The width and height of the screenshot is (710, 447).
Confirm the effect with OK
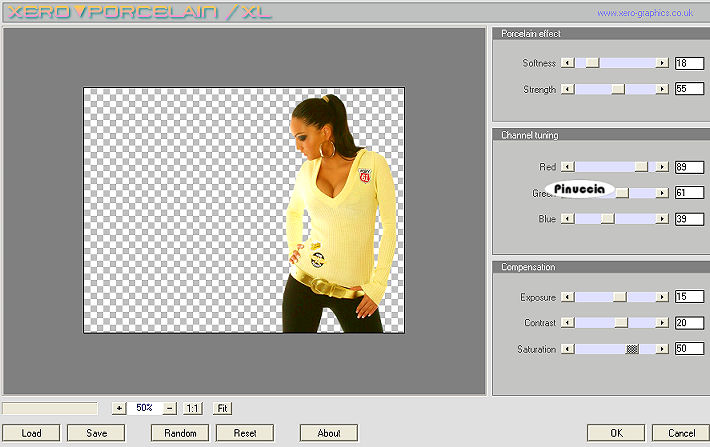tap(616, 433)
